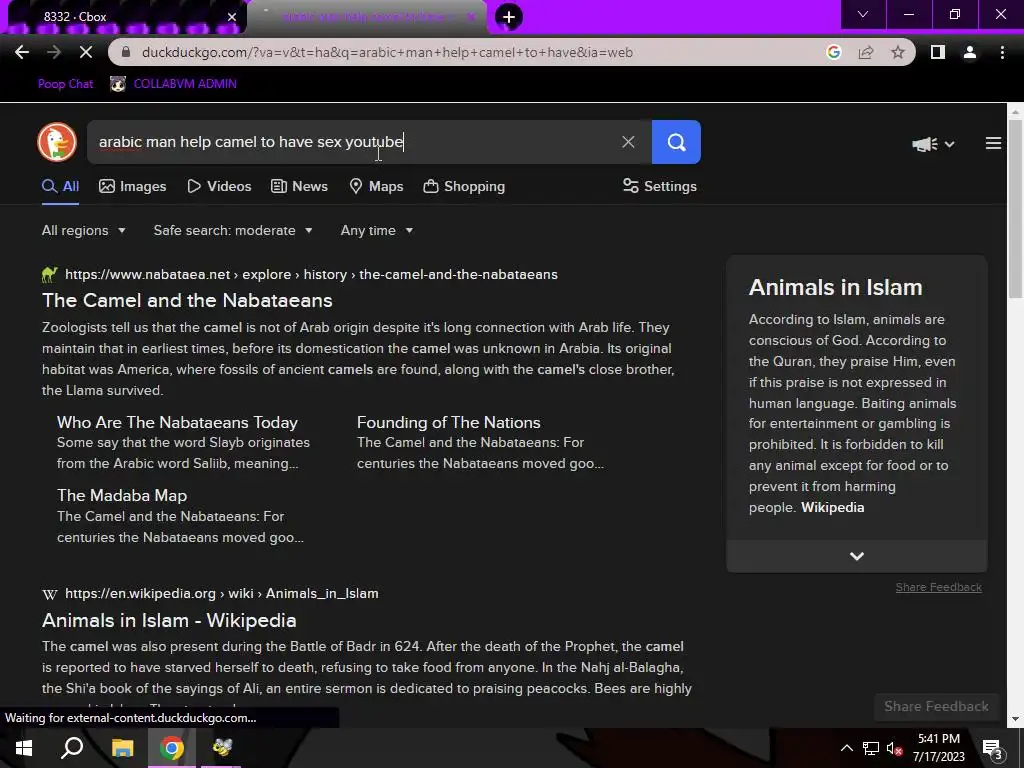The image size is (1024, 768).
Task: Open the COLLABVM ADMIN bookmark
Action: (174, 84)
